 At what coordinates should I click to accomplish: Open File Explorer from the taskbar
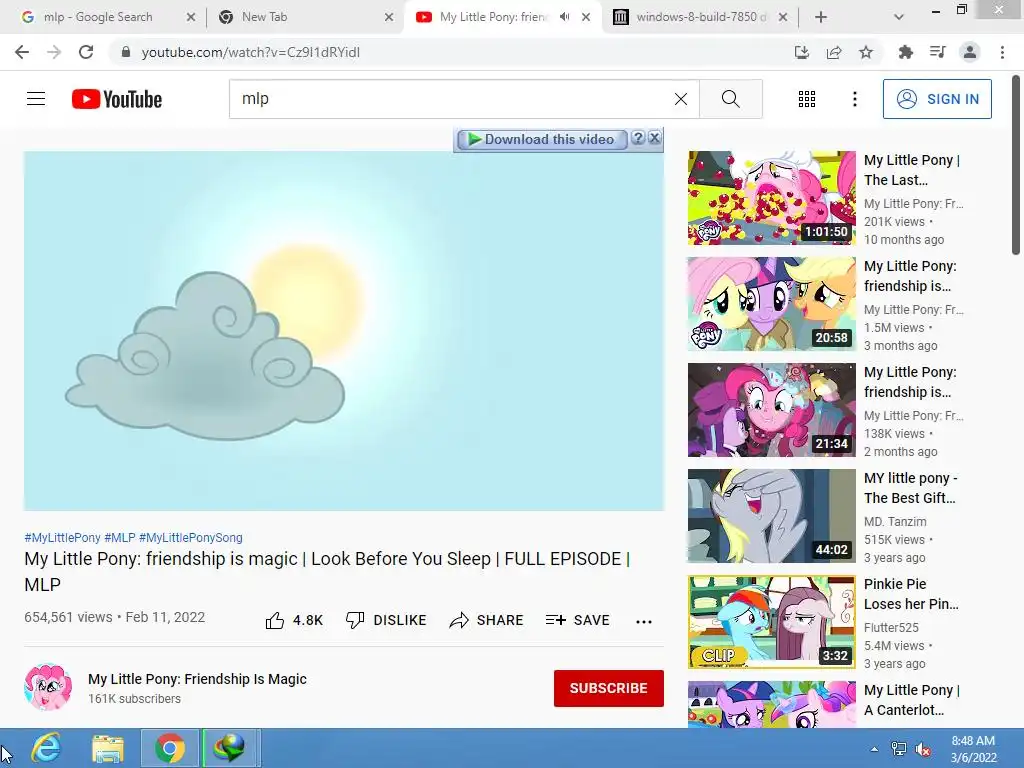click(x=108, y=748)
